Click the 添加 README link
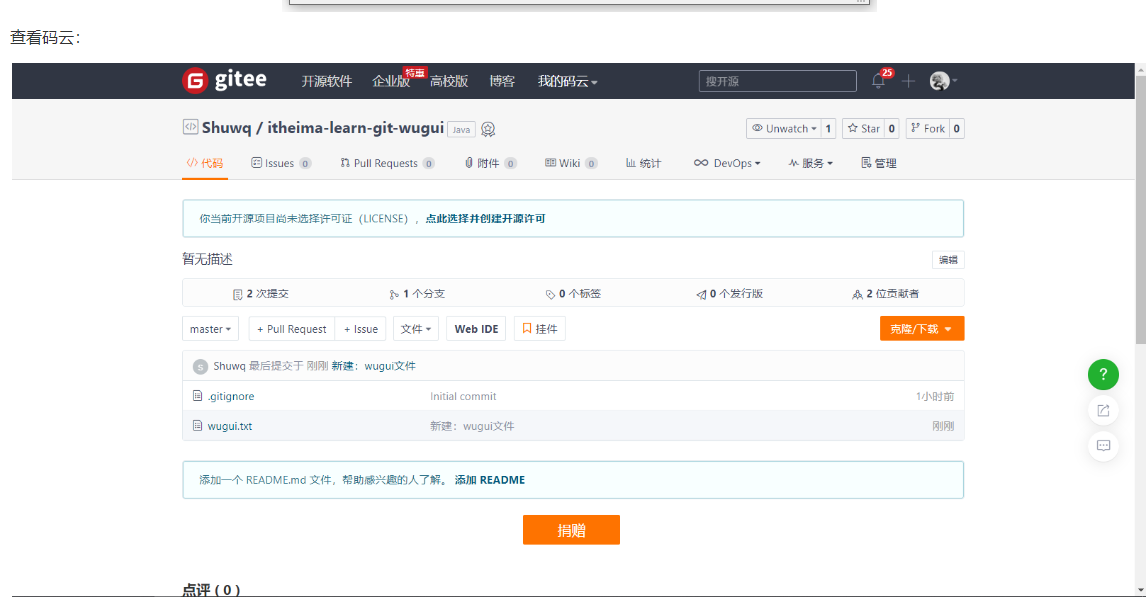 pos(490,479)
